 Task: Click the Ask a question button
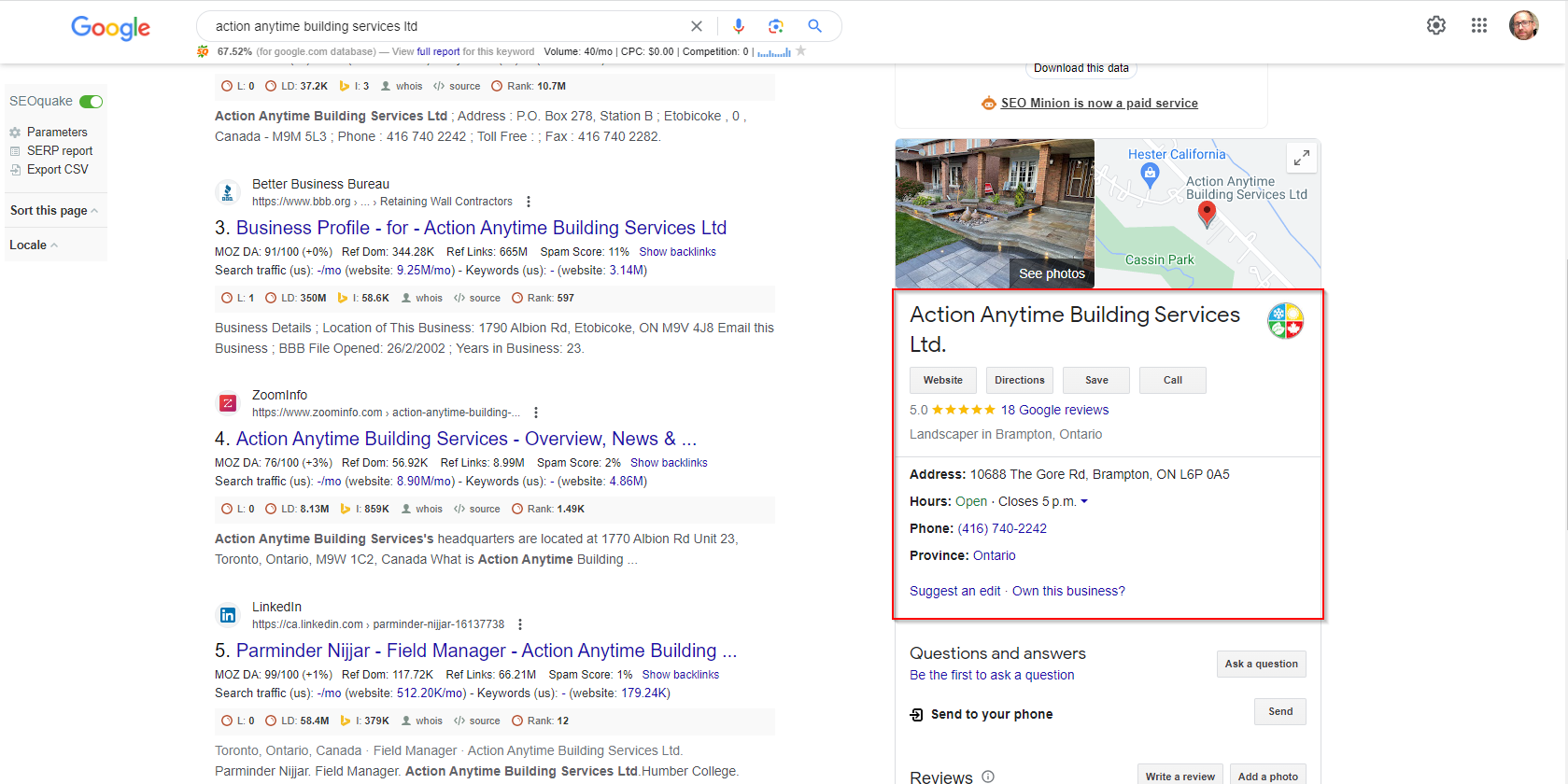[x=1262, y=665]
